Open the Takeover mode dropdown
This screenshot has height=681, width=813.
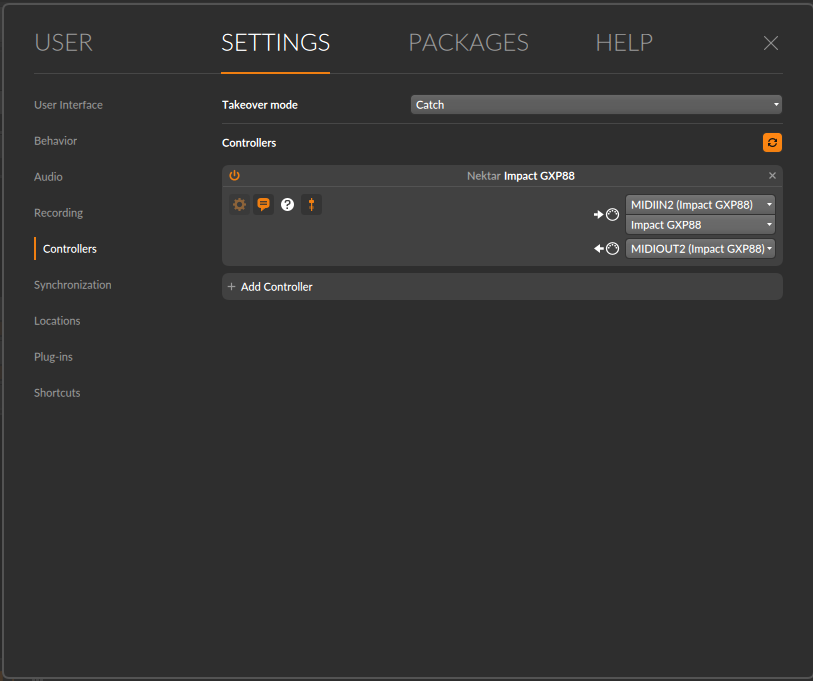point(596,105)
